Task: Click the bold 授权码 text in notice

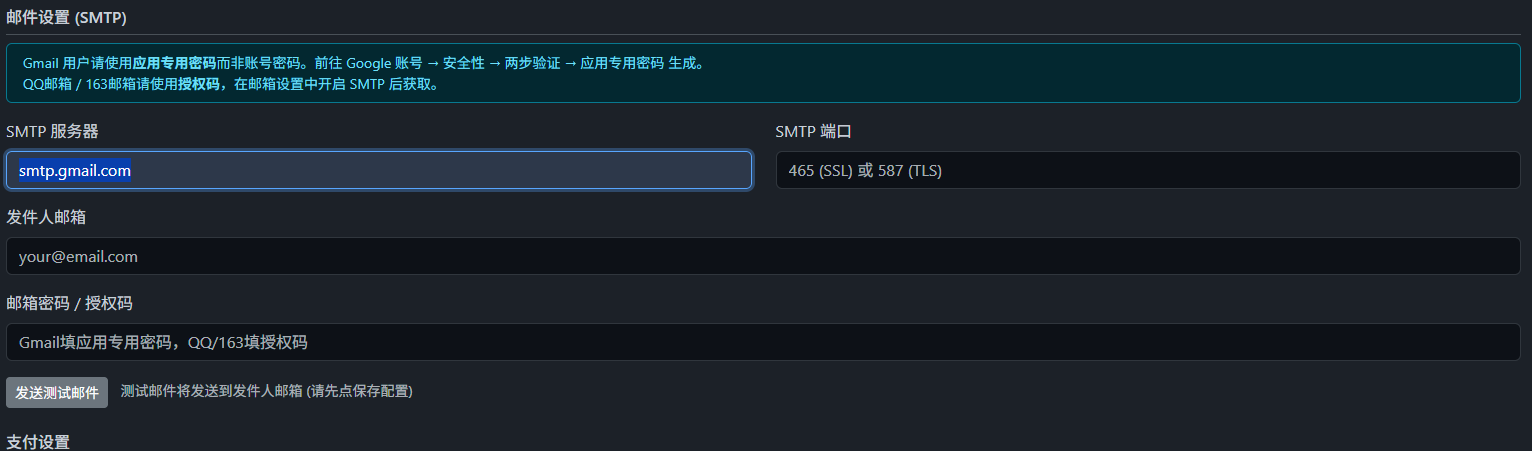Action: pyautogui.click(x=199, y=84)
